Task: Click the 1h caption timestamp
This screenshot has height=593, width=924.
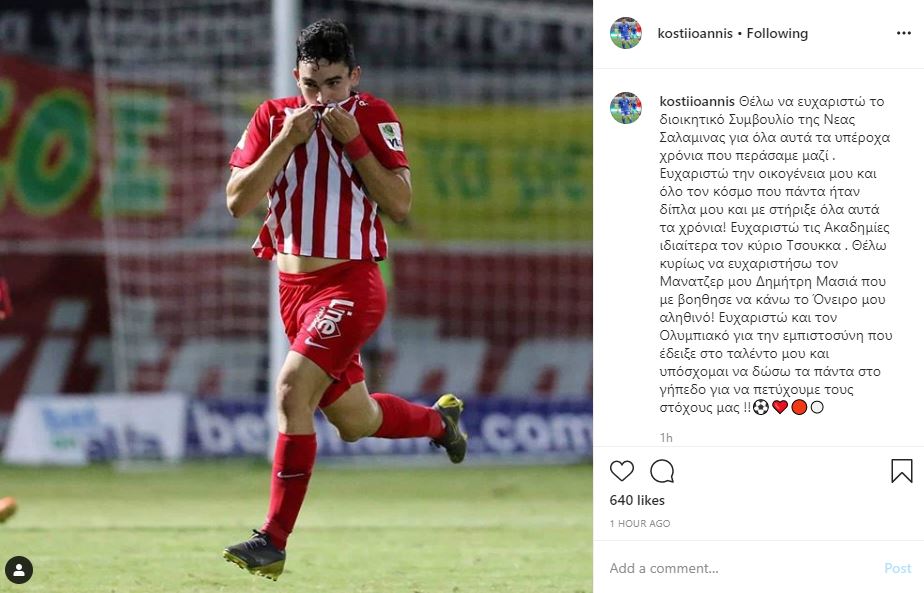Action: tap(666, 437)
